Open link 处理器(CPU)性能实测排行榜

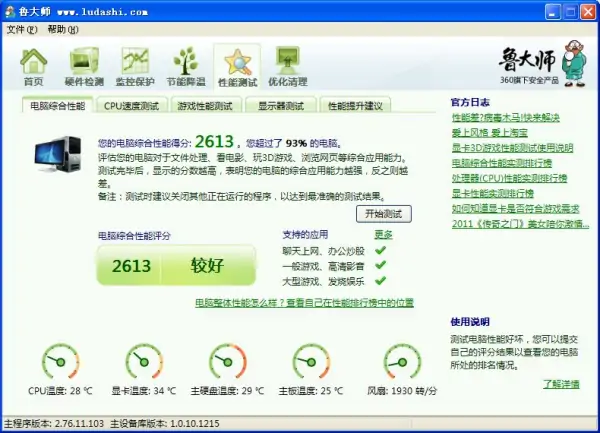(x=509, y=178)
